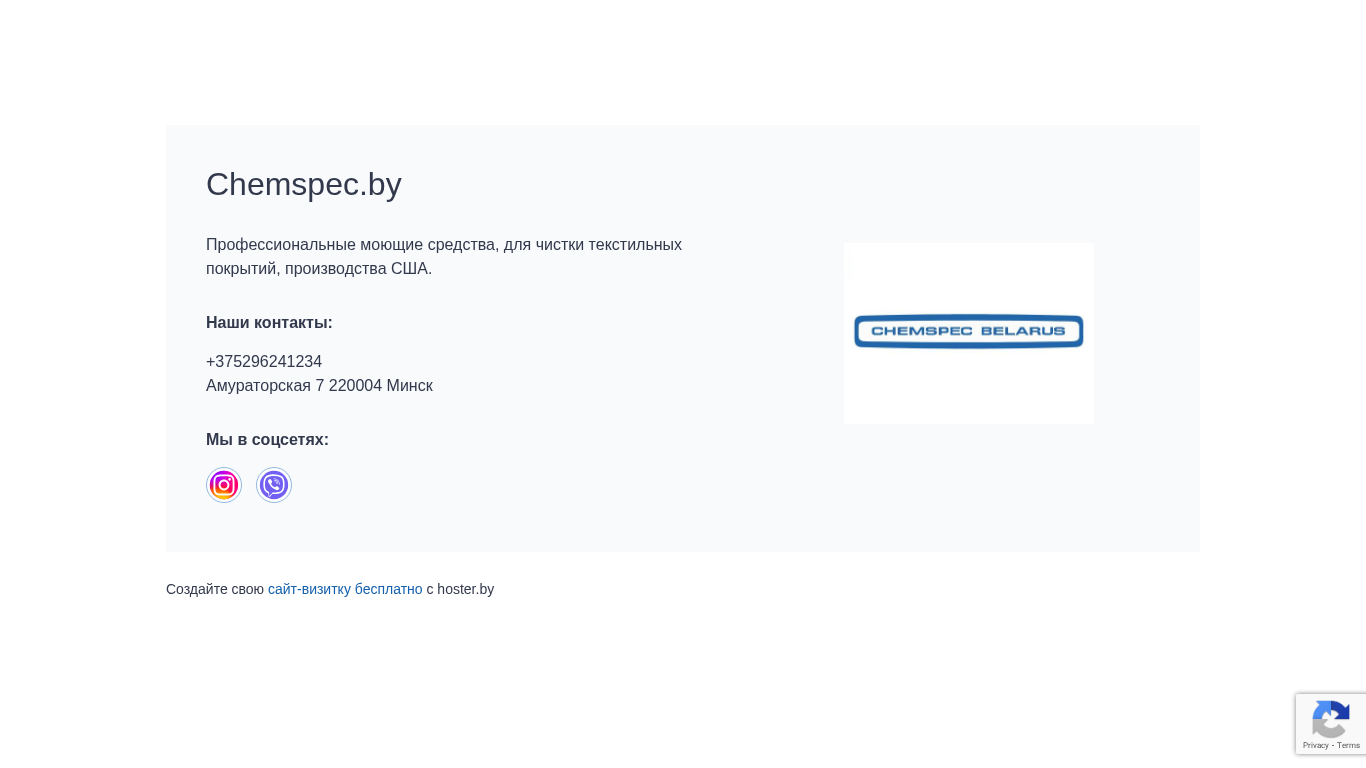Follow the 'сайт-визитку бесплатно' link
Screen dimensions: 1366x768
(345, 589)
